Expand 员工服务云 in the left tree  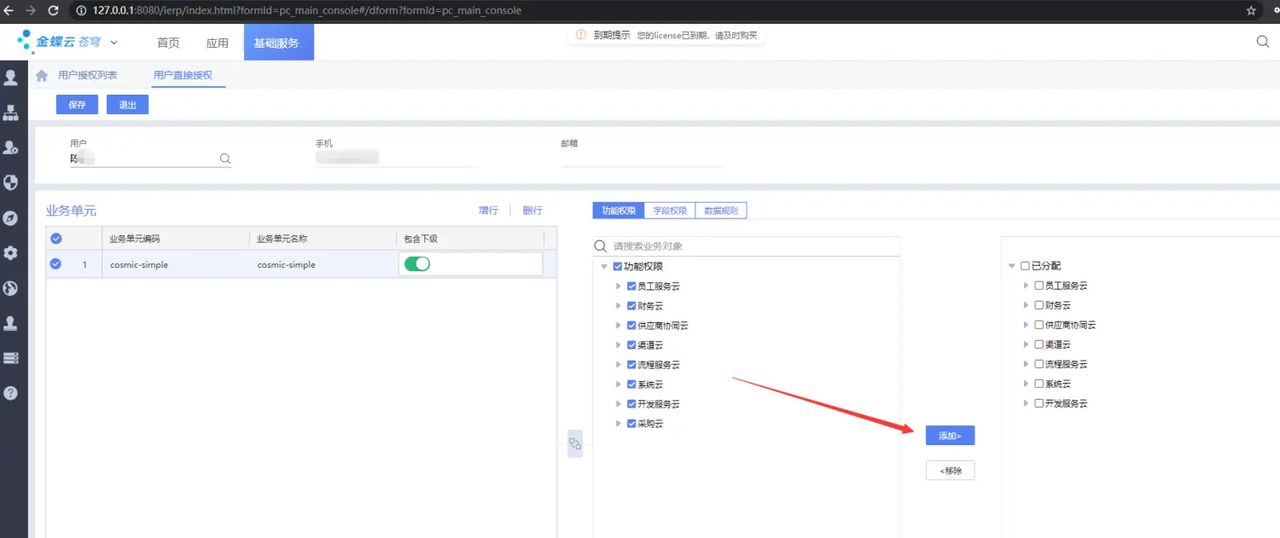tap(618, 286)
